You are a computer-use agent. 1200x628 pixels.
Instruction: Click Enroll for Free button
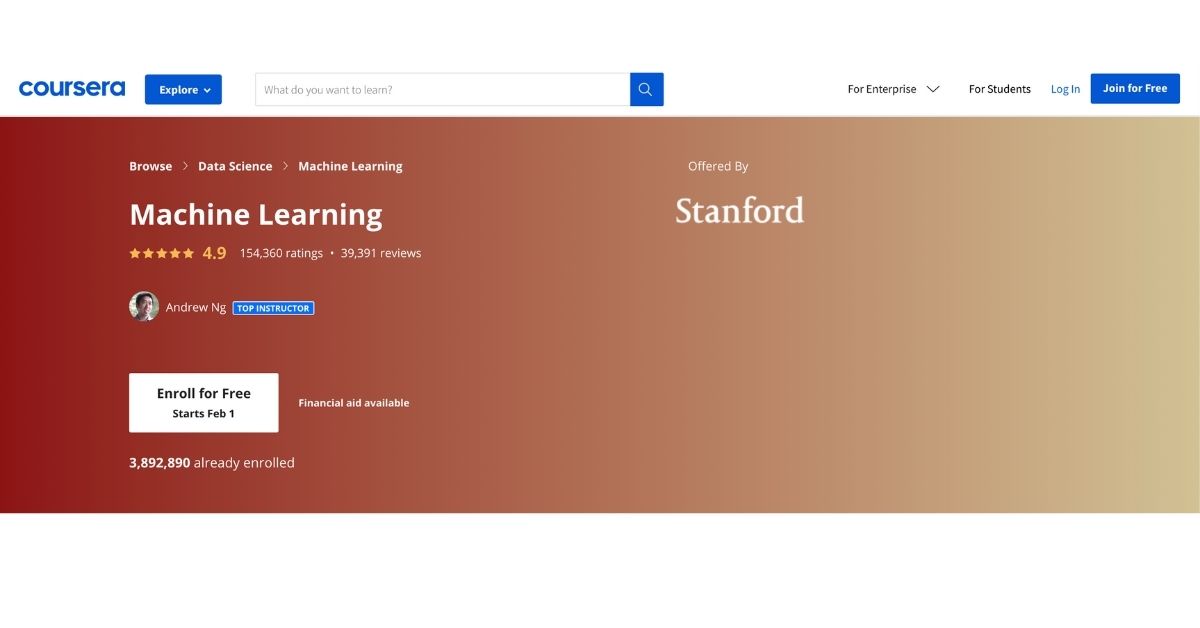tap(204, 403)
